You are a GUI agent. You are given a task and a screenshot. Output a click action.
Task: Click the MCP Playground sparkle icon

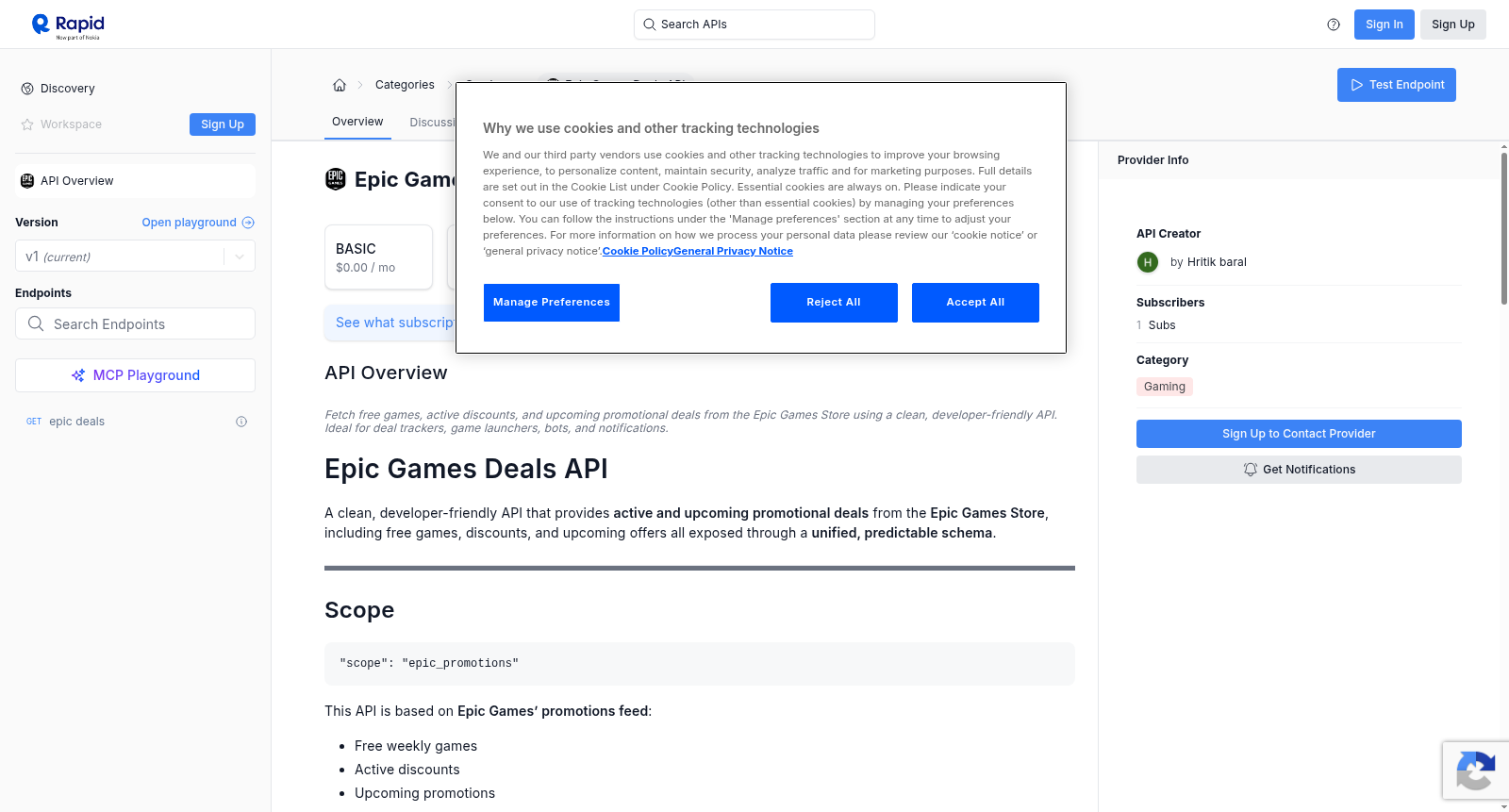point(78,375)
